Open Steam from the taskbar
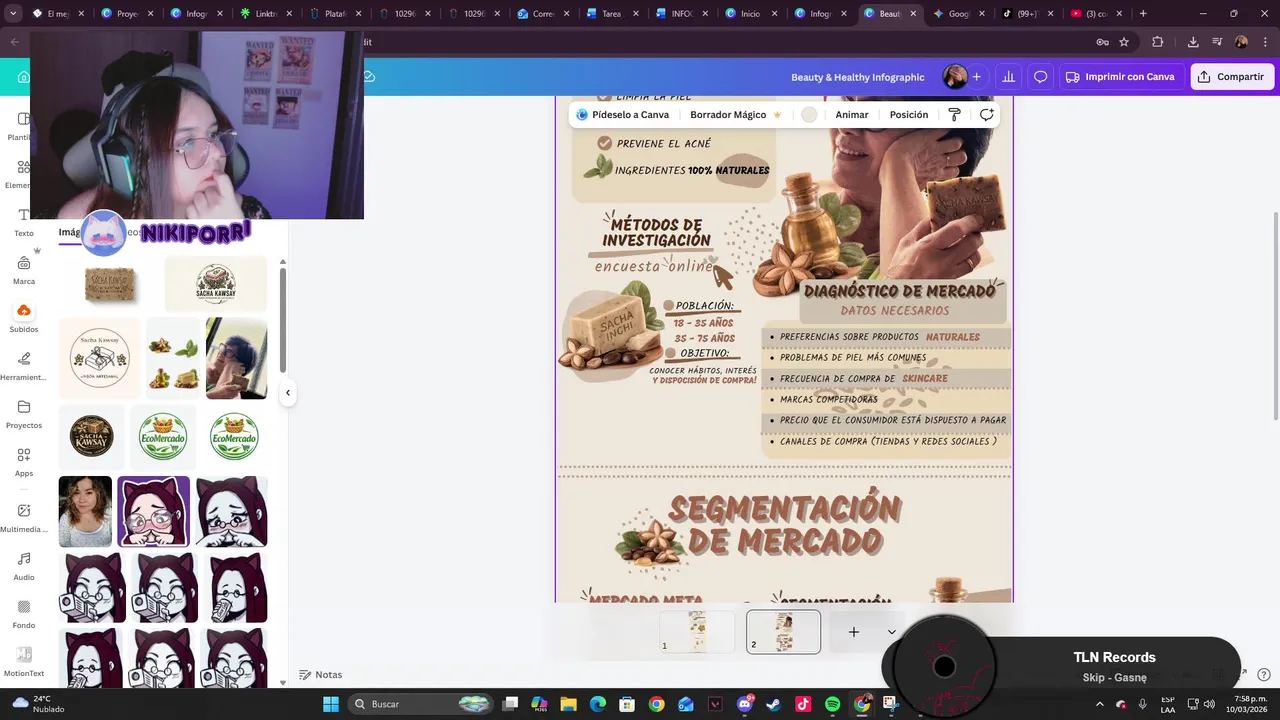Screen dimensions: 1280x720 pyautogui.click(x=774, y=704)
